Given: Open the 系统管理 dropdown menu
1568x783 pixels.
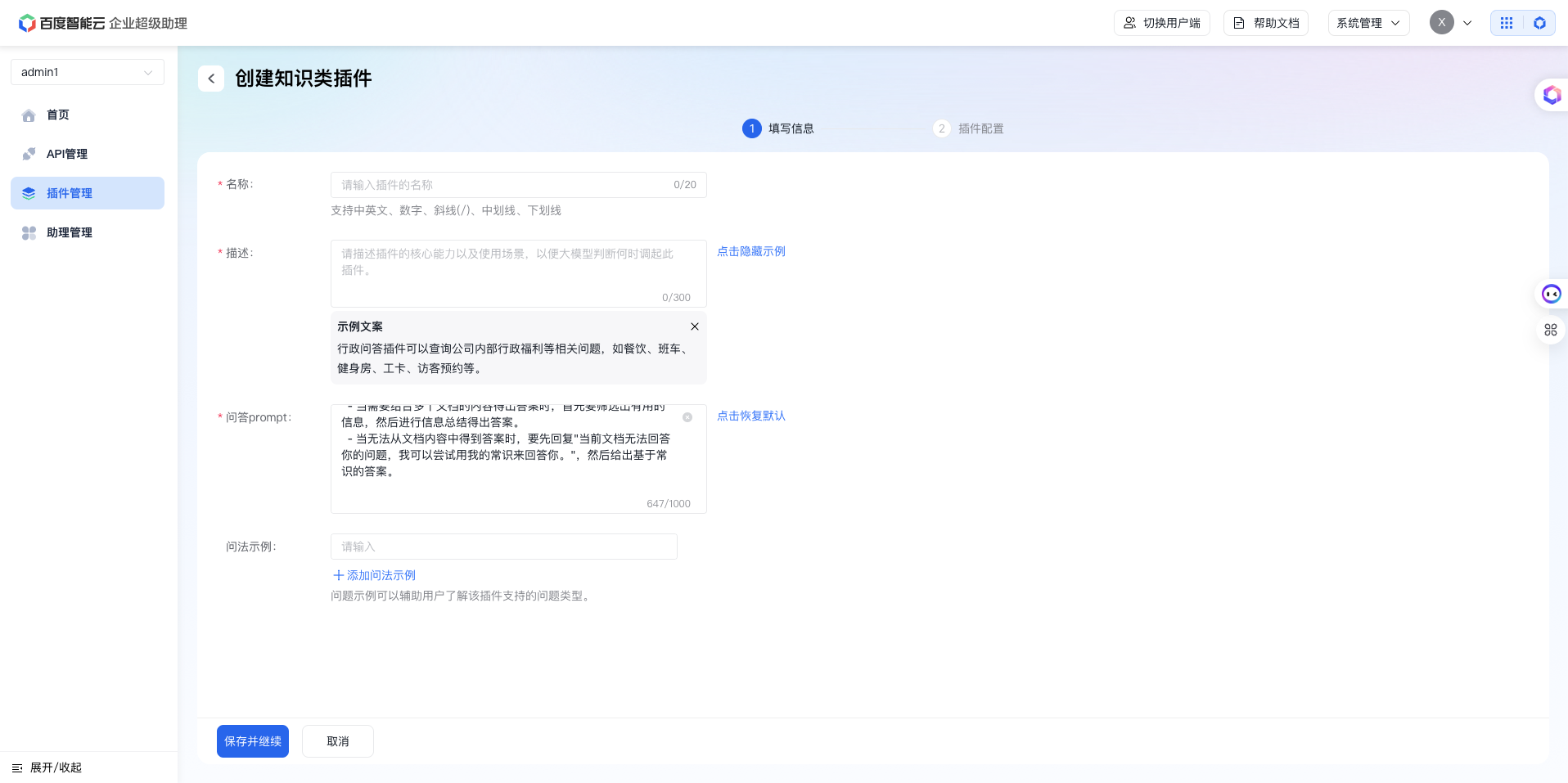Looking at the screenshot, I should pos(1368,23).
